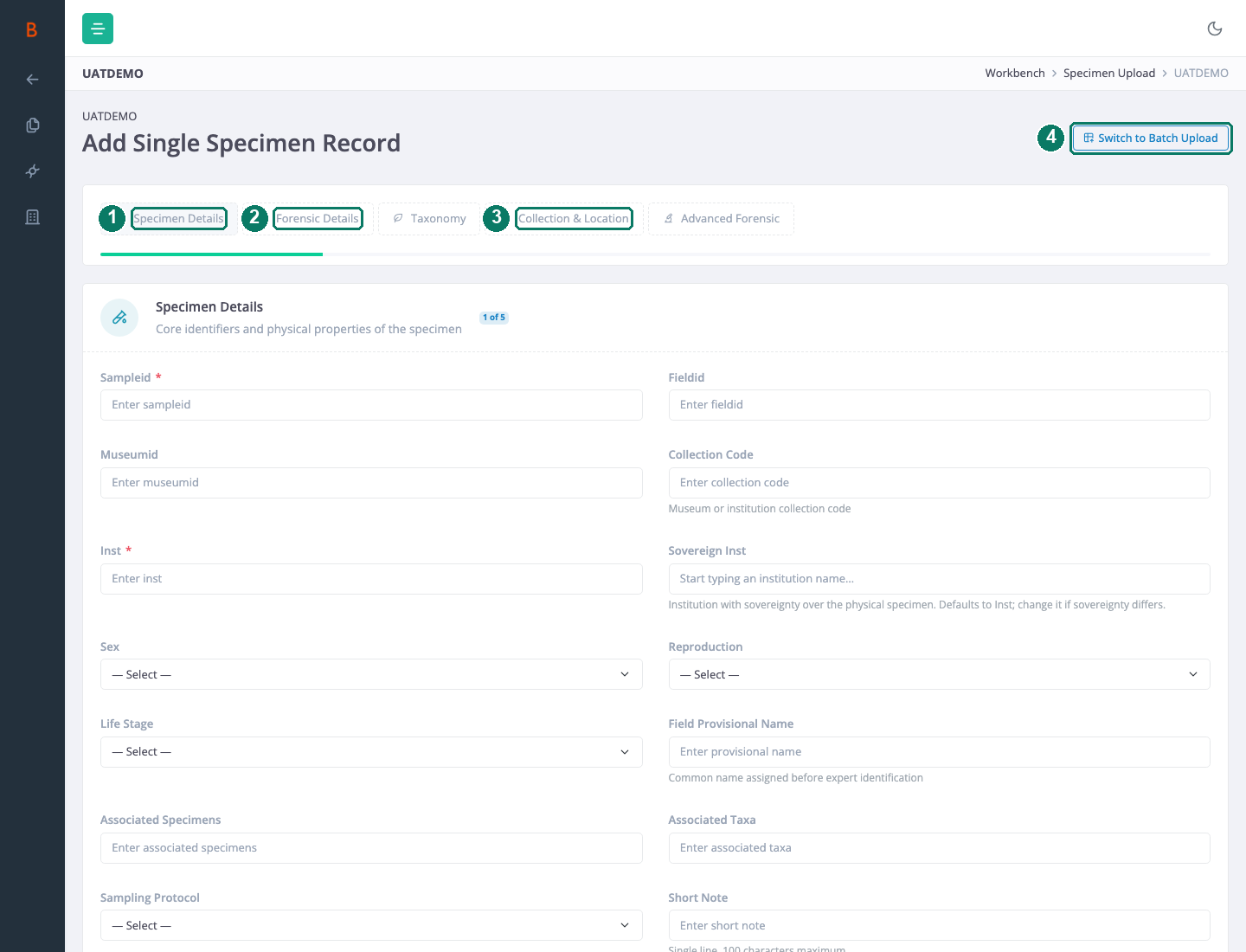Viewport: 1246px width, 952px height.
Task: Open the Reproduction dropdown
Action: (x=939, y=674)
